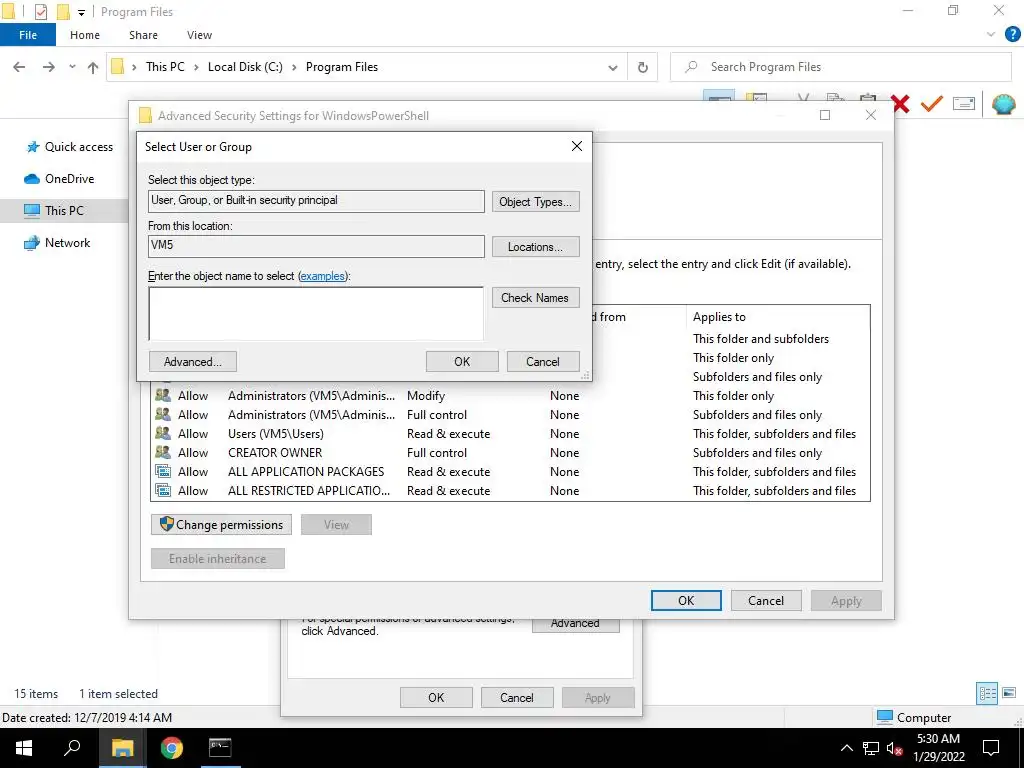Click Apply in Advanced Security Settings
1024x768 pixels.
click(x=846, y=601)
